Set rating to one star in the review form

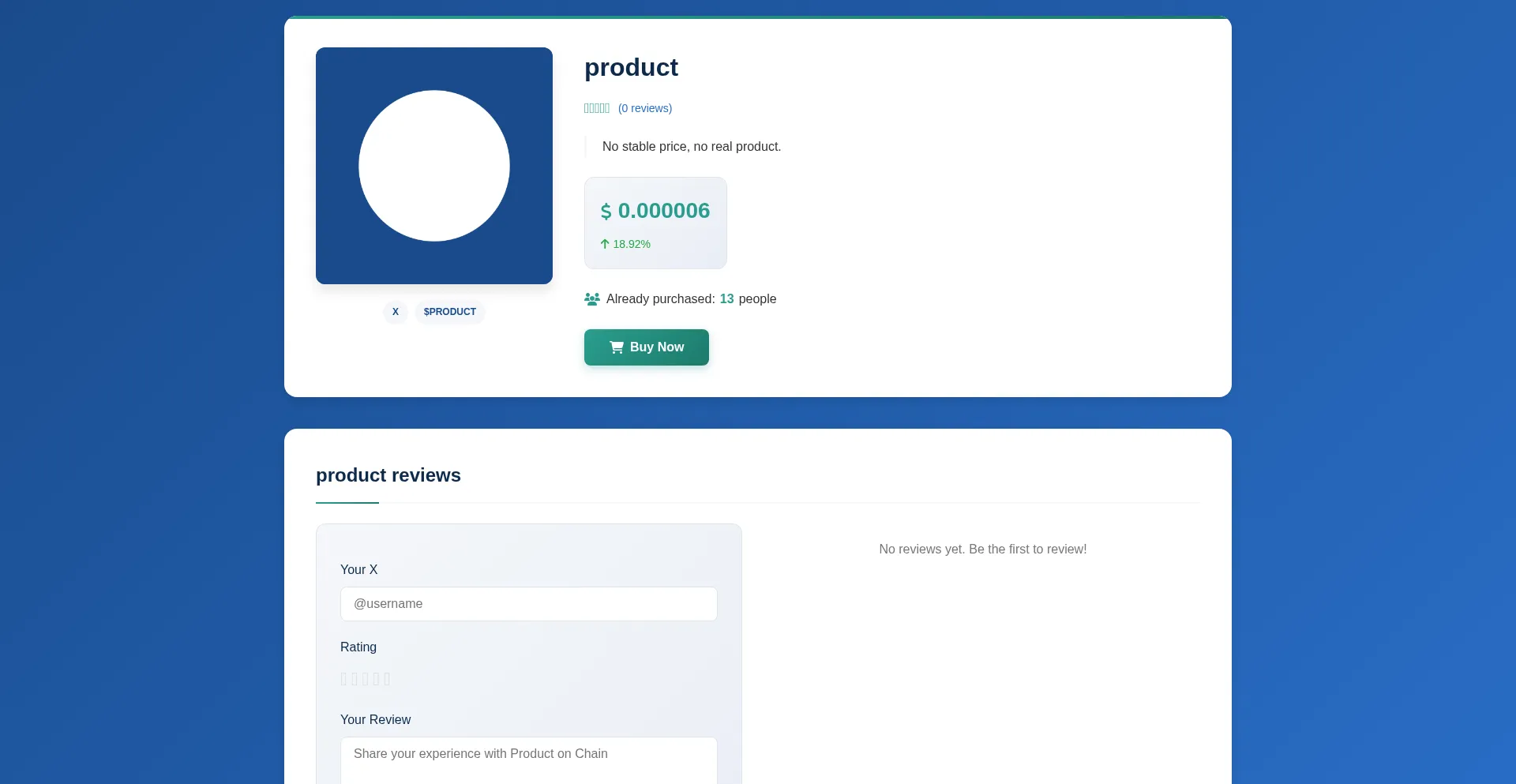click(343, 679)
